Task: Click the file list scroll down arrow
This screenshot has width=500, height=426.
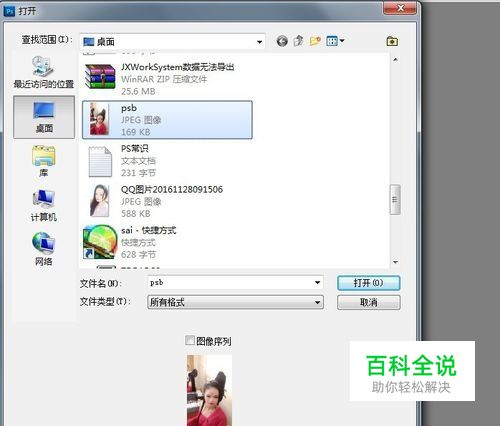Action: tap(395, 262)
